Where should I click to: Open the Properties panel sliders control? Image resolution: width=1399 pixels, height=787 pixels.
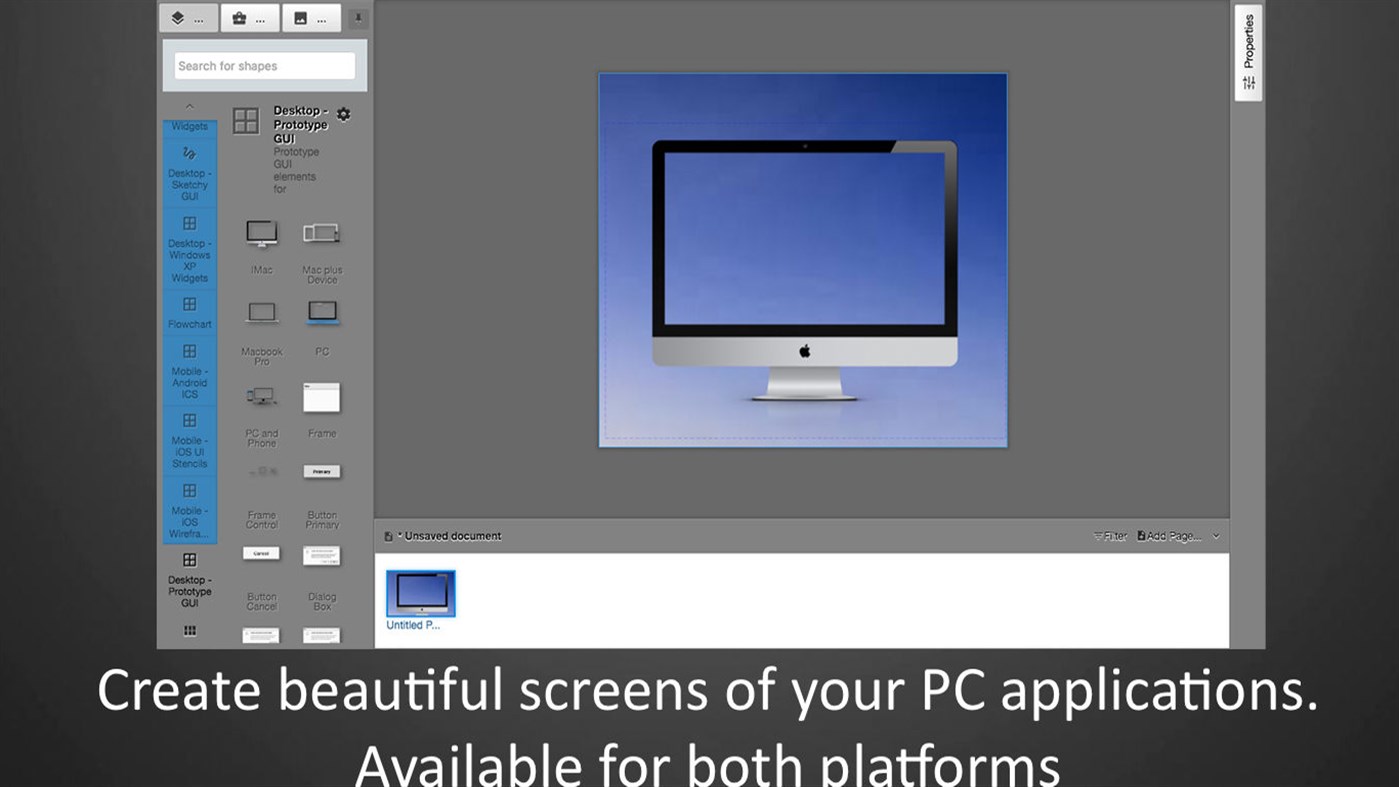coord(1248,82)
